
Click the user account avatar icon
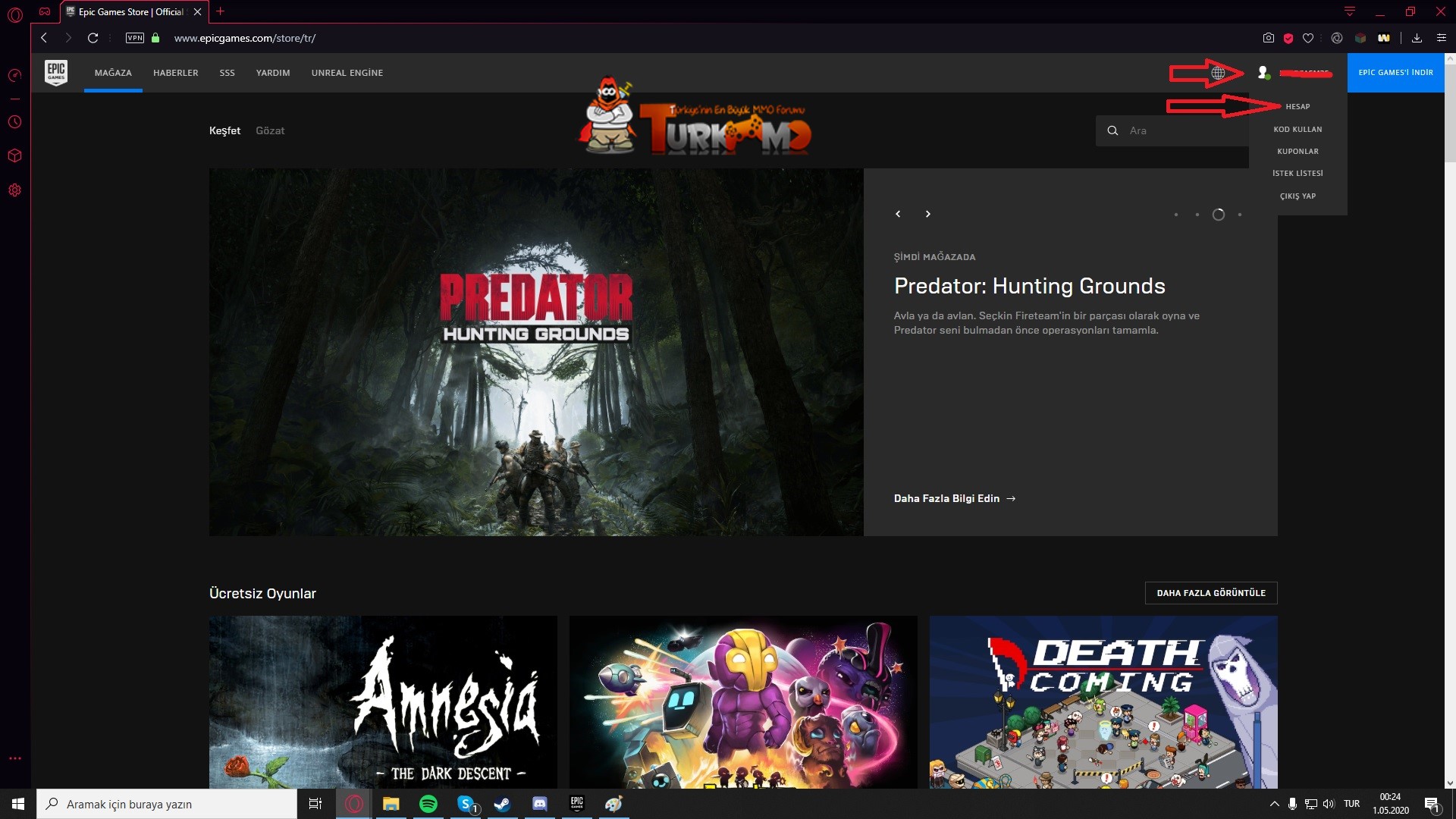point(1263,73)
